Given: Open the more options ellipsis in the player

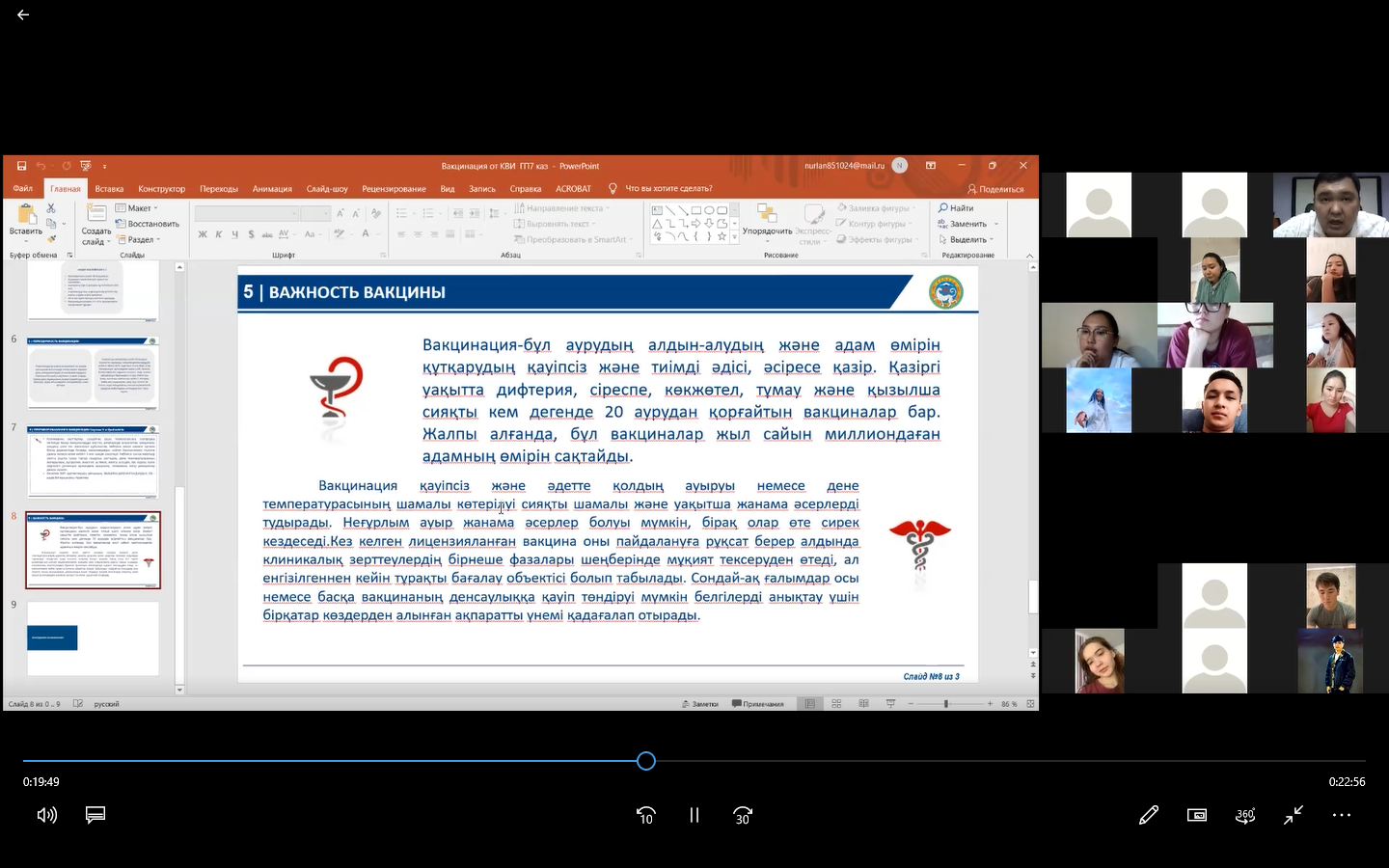Looking at the screenshot, I should (1342, 815).
